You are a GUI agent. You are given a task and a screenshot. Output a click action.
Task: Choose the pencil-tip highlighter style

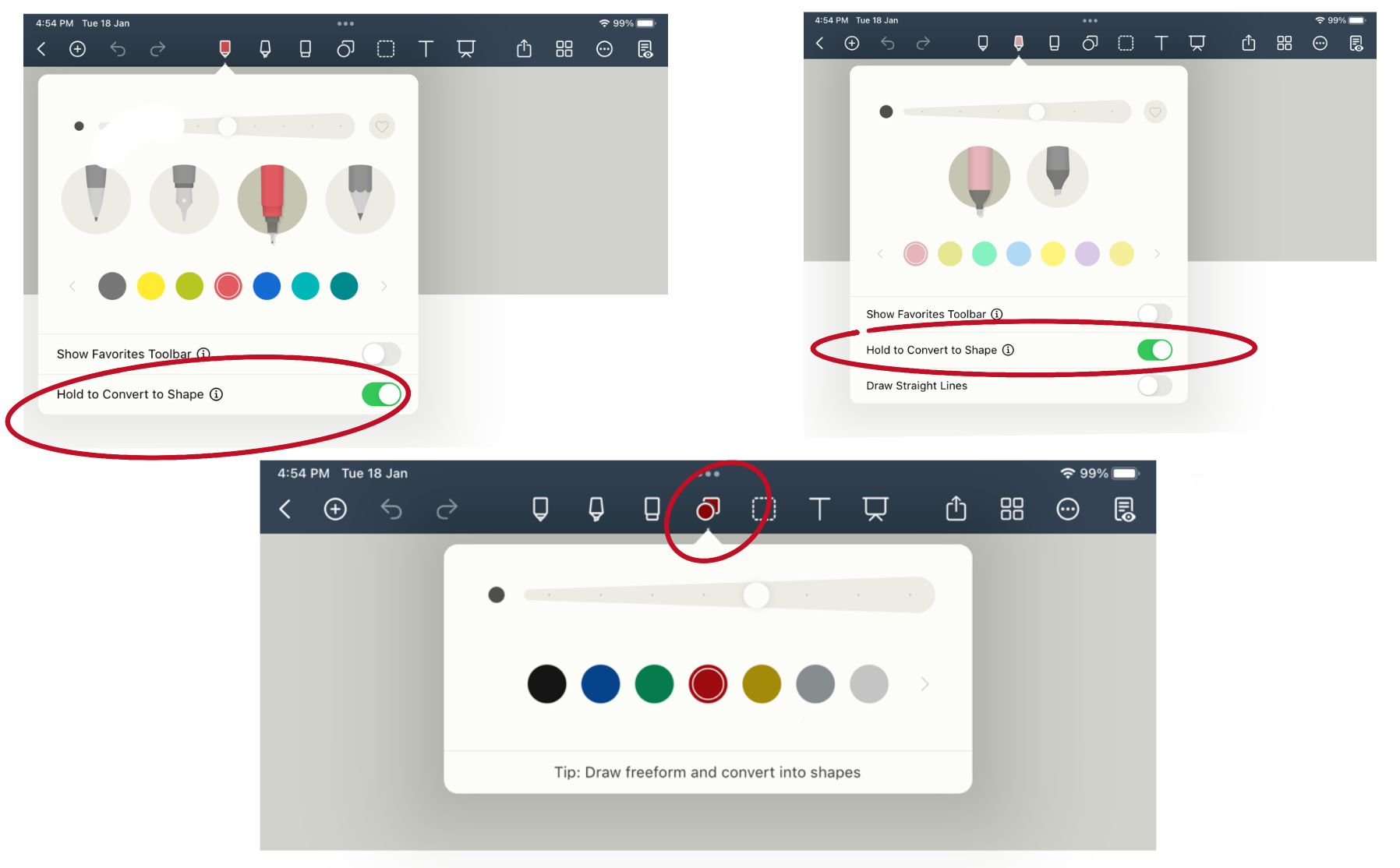(x=1057, y=177)
